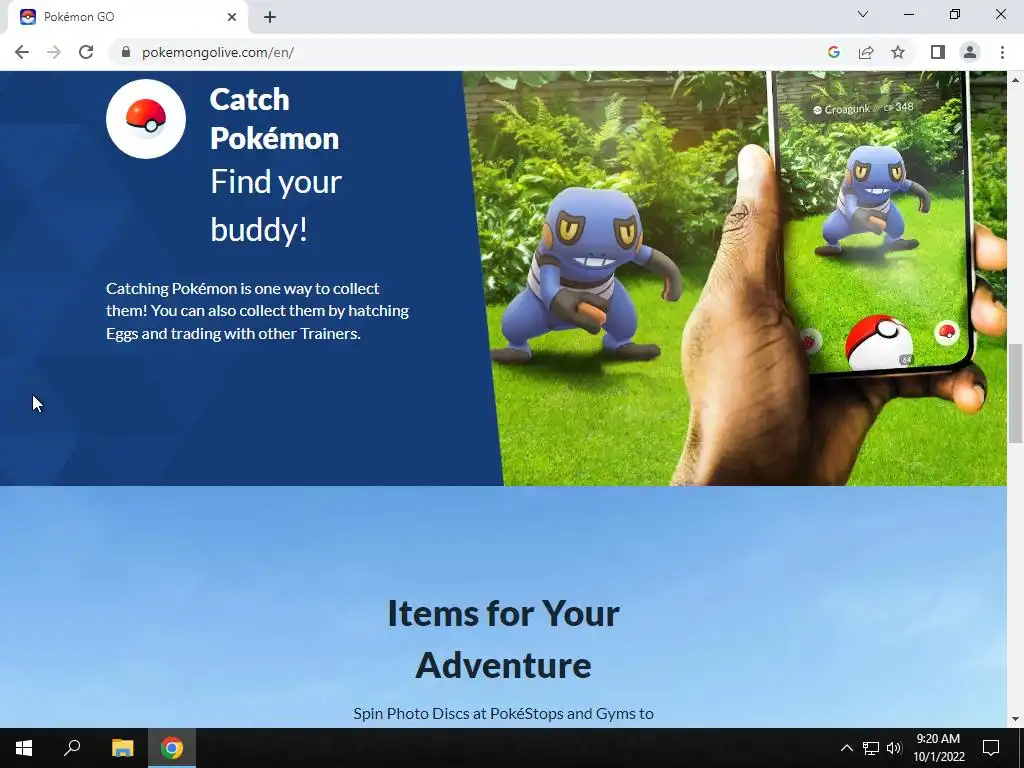
Task: Show hidden system tray icons
Action: 846,748
